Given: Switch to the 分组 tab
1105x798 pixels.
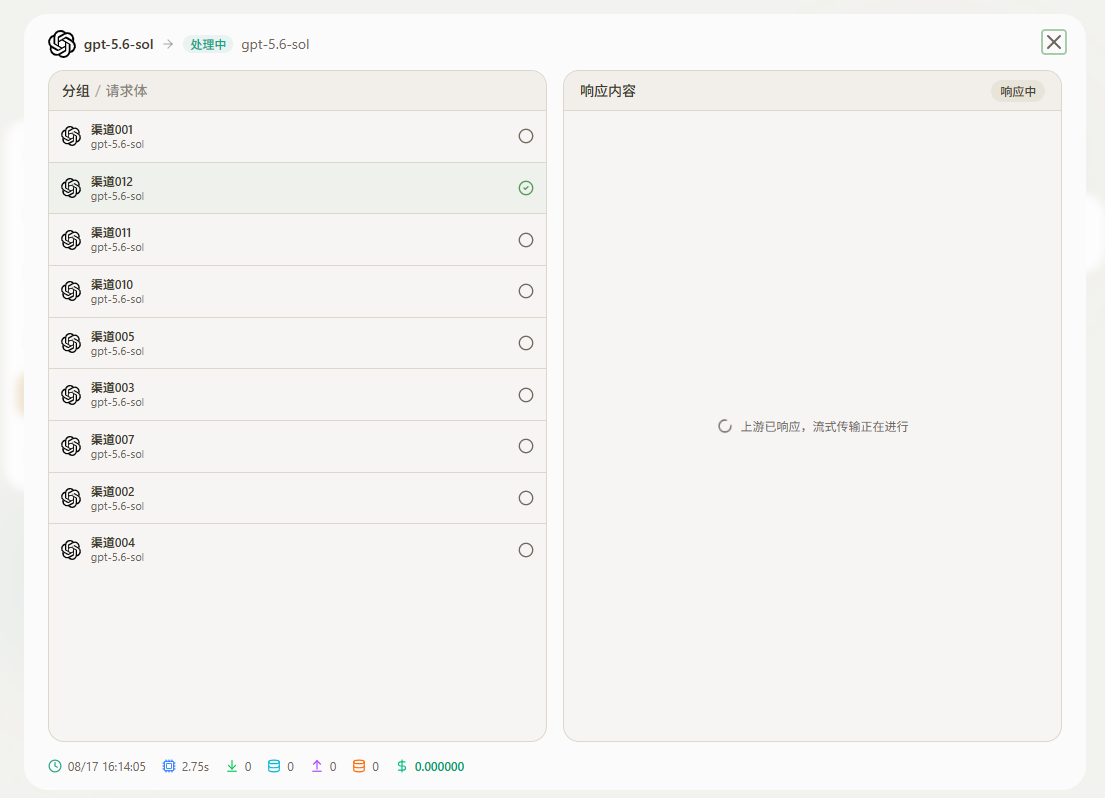Looking at the screenshot, I should [x=75, y=91].
